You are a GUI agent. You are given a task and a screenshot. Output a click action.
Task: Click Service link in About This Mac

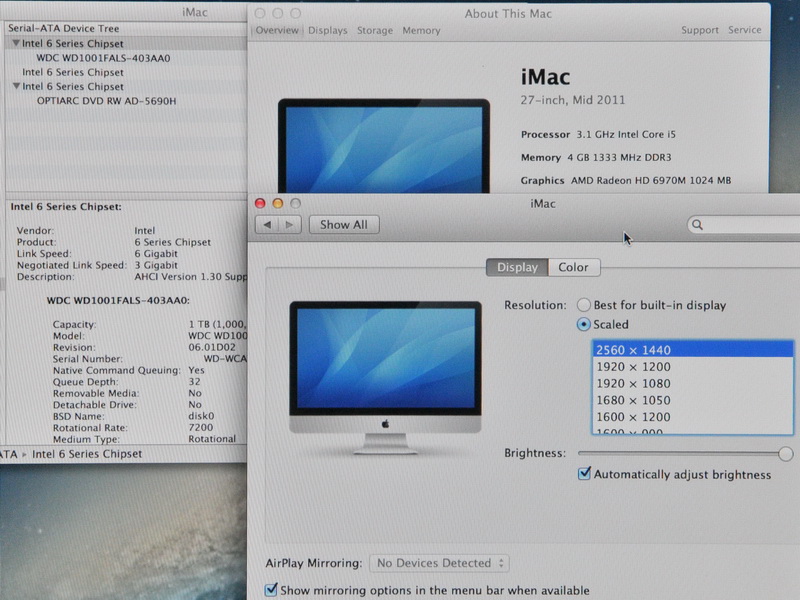tap(744, 30)
